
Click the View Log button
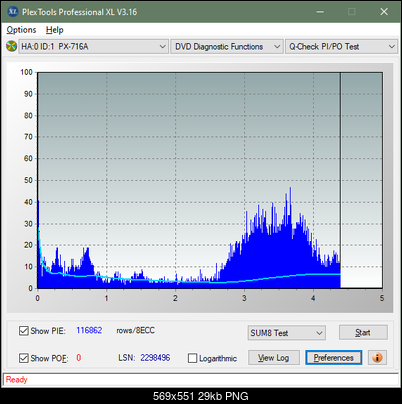(x=274, y=358)
